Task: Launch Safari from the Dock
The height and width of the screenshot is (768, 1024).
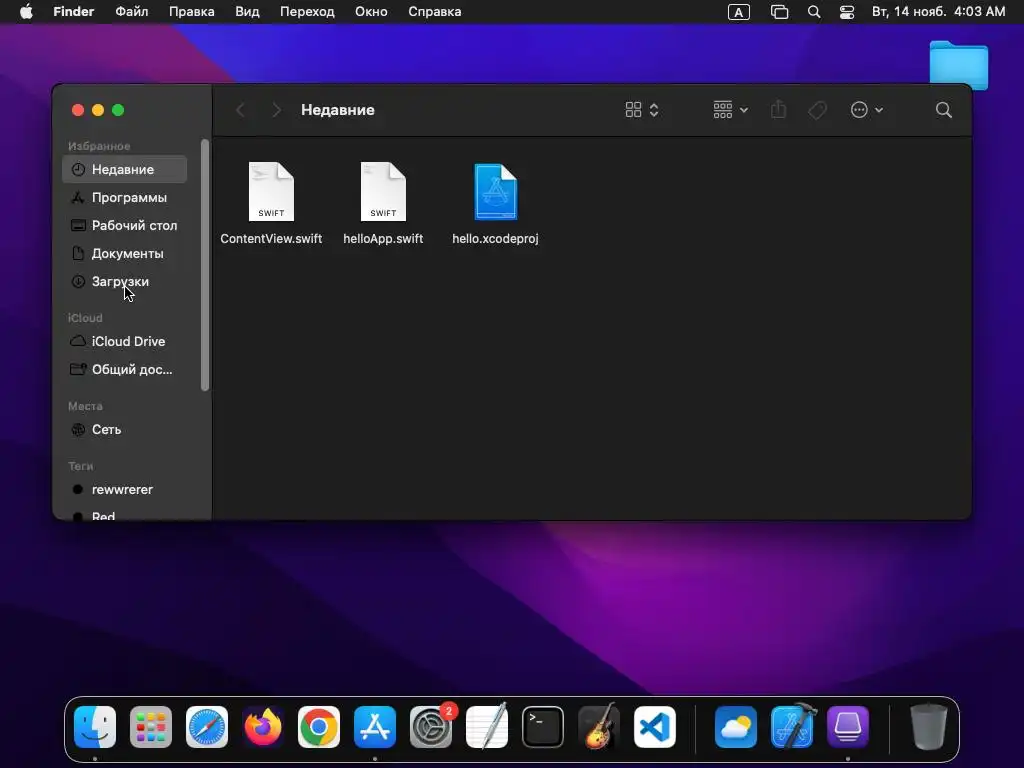Action: pos(207,727)
